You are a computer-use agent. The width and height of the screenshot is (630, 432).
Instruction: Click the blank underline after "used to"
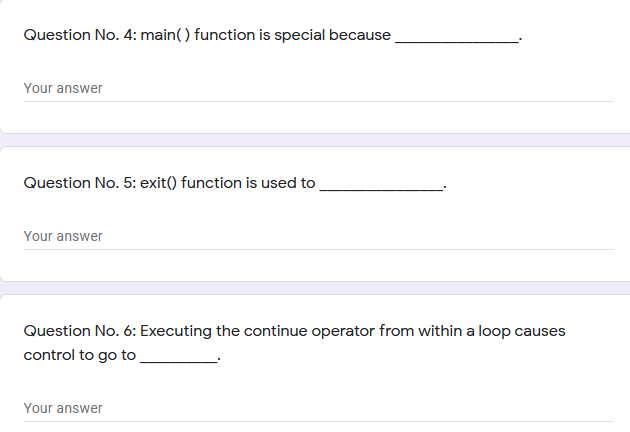pos(380,188)
